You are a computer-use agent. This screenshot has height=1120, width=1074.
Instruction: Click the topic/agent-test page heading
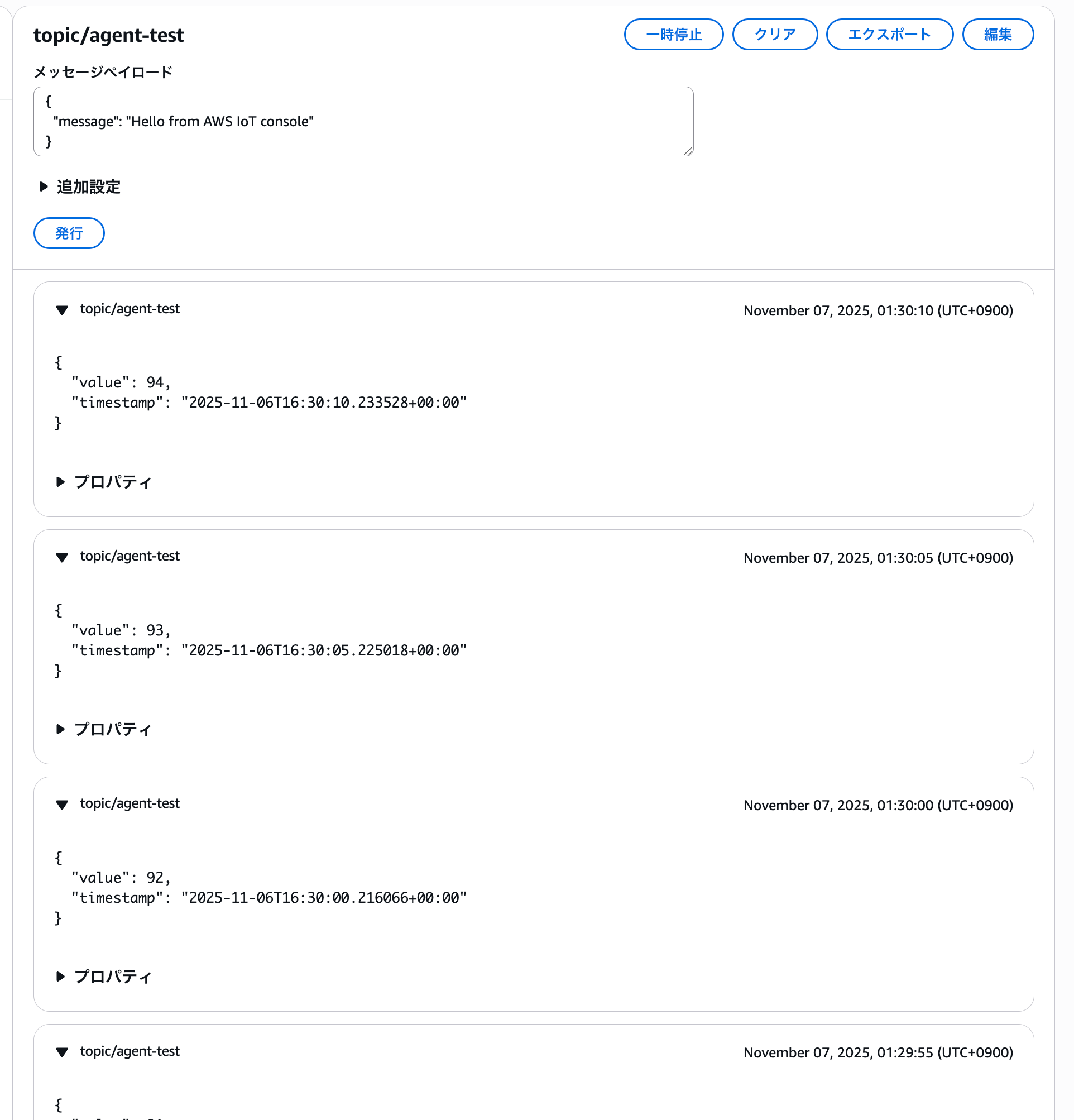coord(108,35)
